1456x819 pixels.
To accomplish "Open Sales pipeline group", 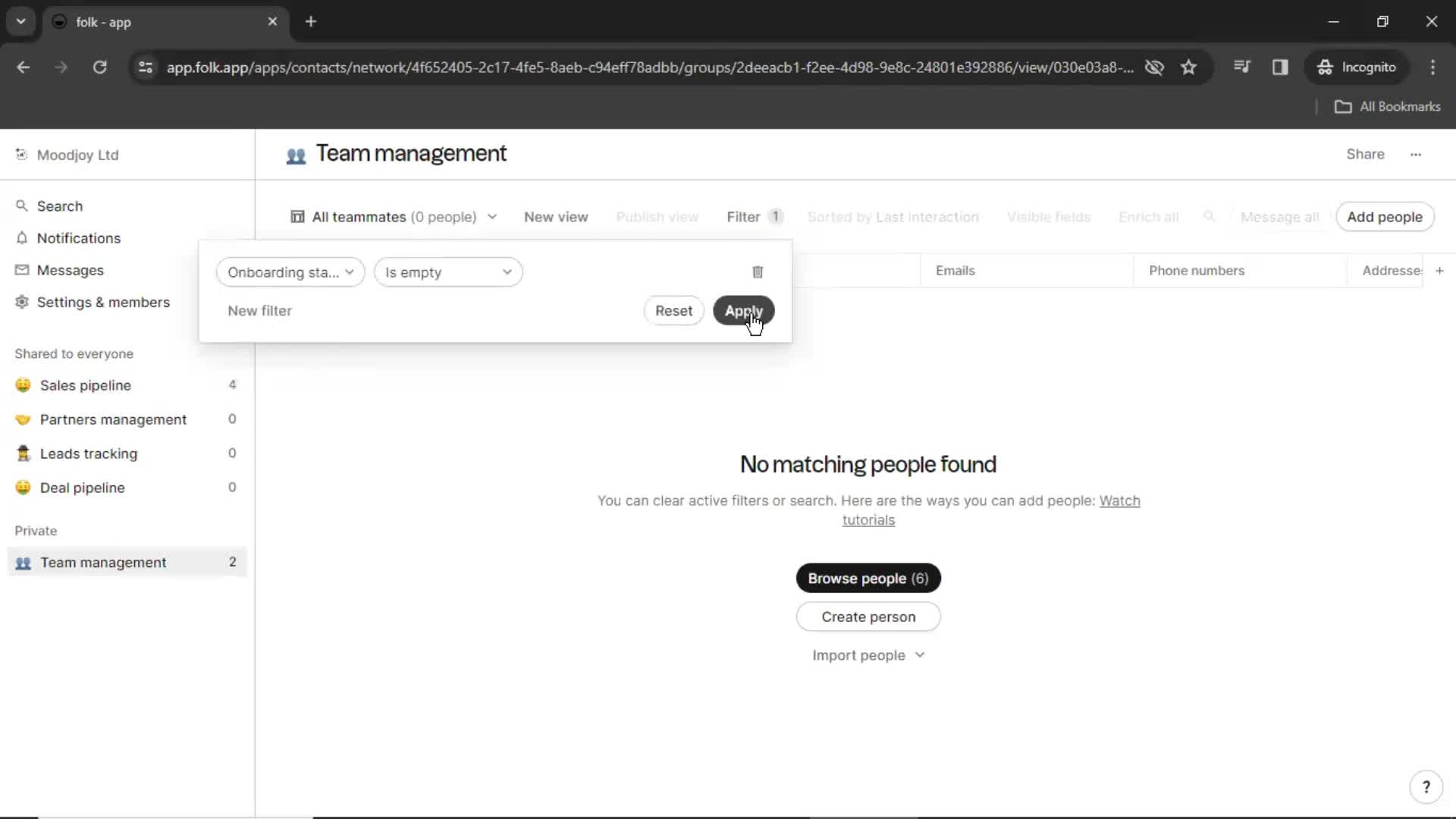I will tap(127, 385).
